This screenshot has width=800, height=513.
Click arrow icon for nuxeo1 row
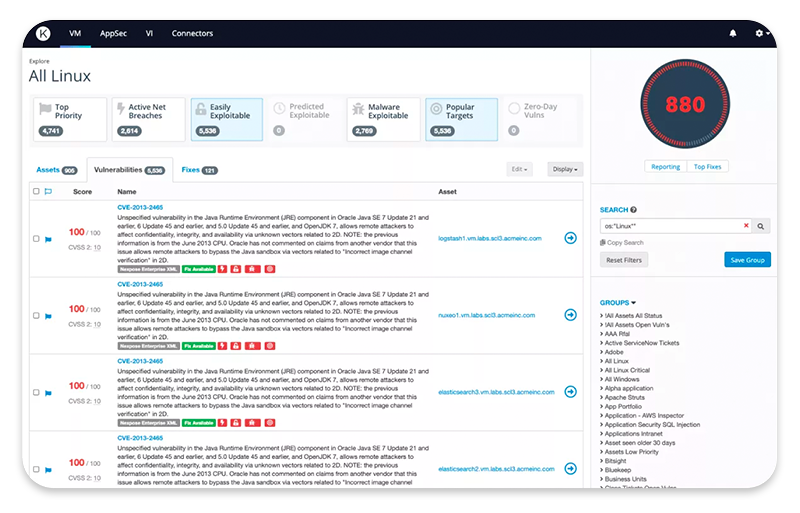click(x=570, y=315)
